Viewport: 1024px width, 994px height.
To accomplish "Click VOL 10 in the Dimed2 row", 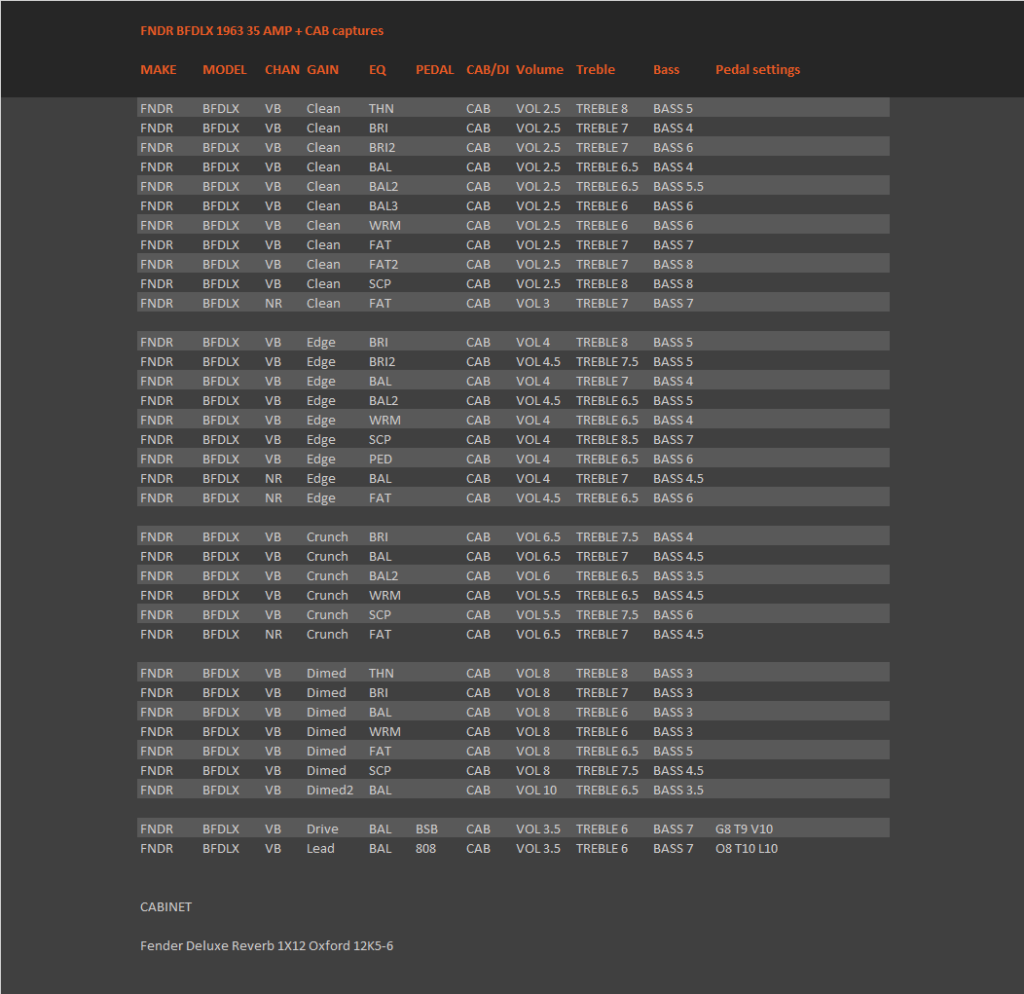I will click(536, 790).
